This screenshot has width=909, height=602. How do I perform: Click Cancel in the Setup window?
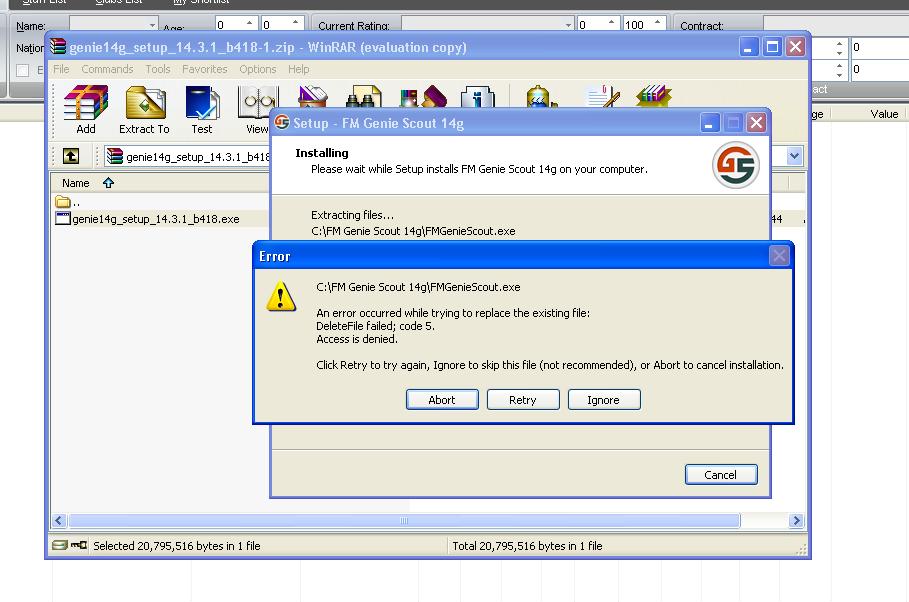[720, 475]
